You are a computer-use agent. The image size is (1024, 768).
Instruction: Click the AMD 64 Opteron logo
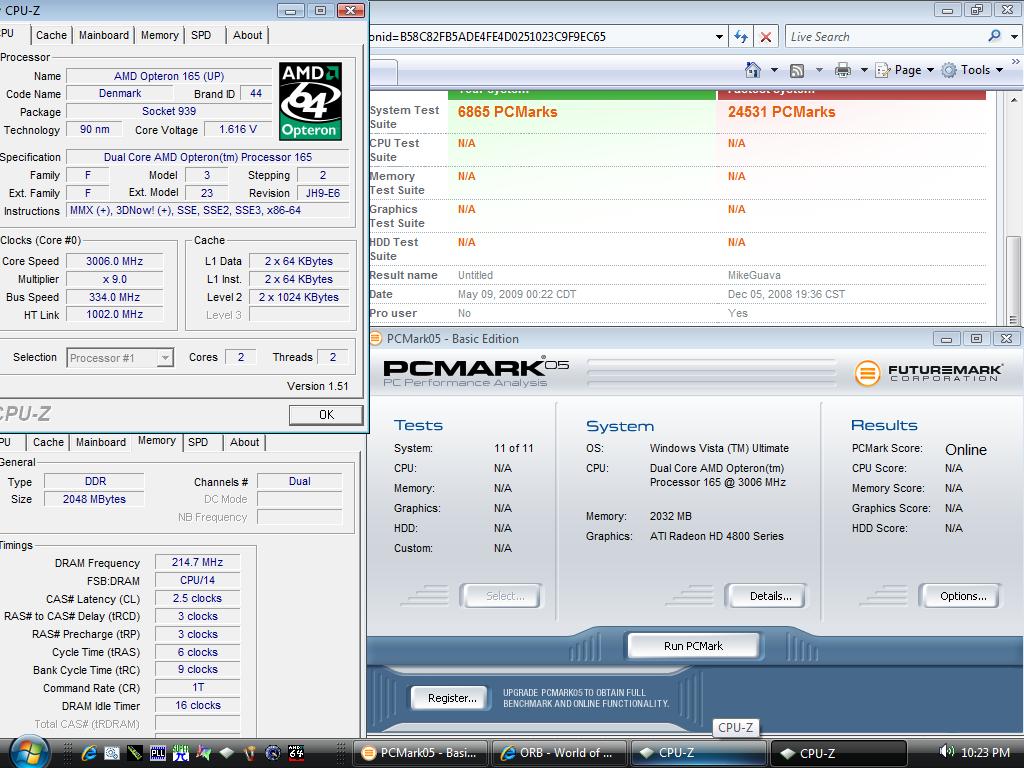pyautogui.click(x=310, y=101)
